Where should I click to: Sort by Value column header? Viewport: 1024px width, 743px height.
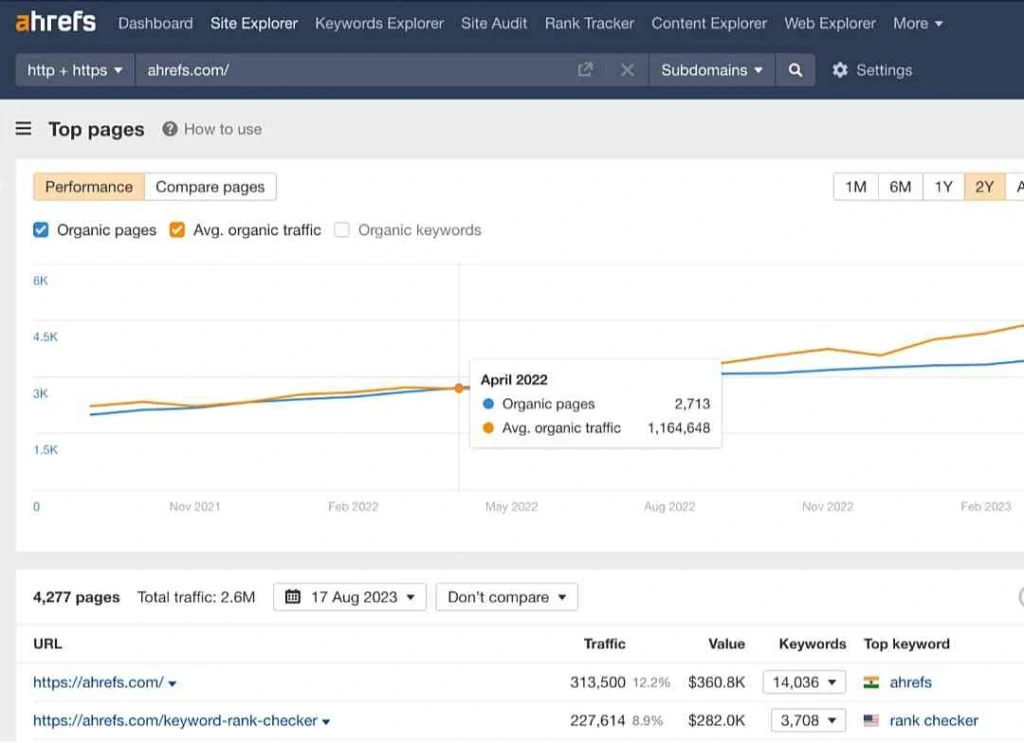click(x=727, y=644)
